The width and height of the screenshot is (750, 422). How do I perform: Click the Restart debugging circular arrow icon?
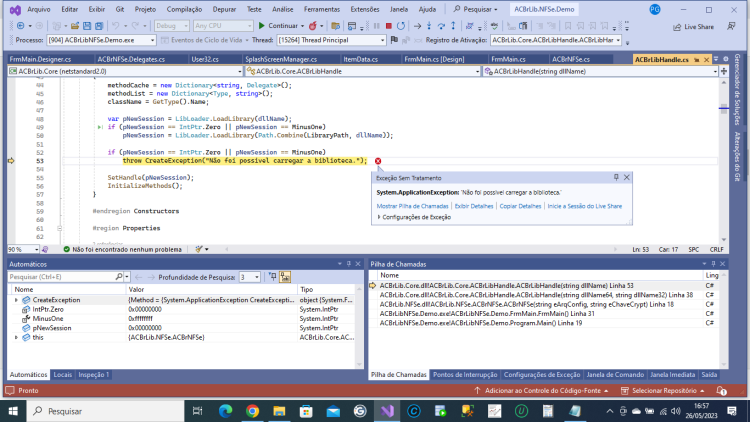coord(401,26)
